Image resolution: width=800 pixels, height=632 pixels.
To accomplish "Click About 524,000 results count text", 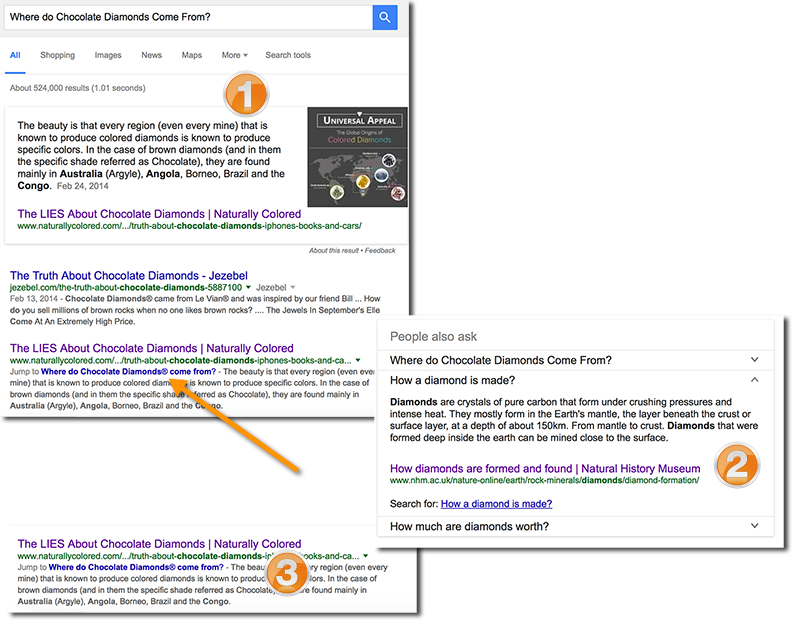I will [x=78, y=88].
